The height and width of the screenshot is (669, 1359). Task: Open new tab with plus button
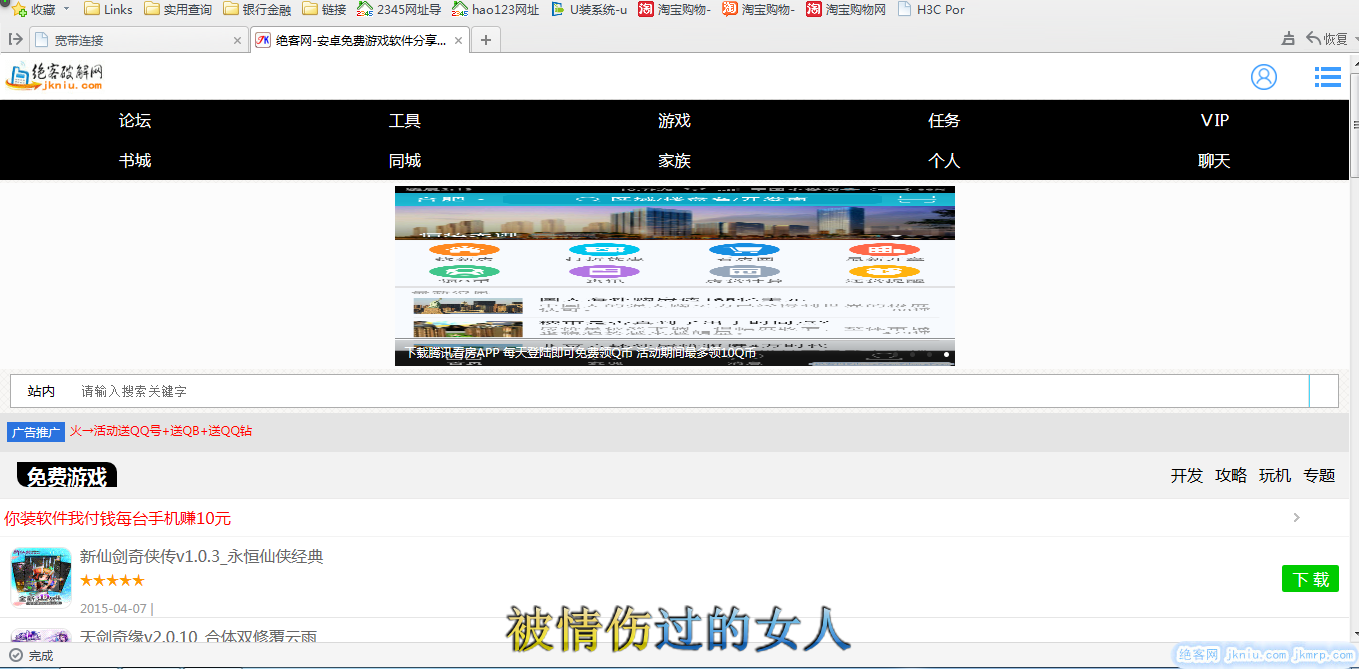486,40
